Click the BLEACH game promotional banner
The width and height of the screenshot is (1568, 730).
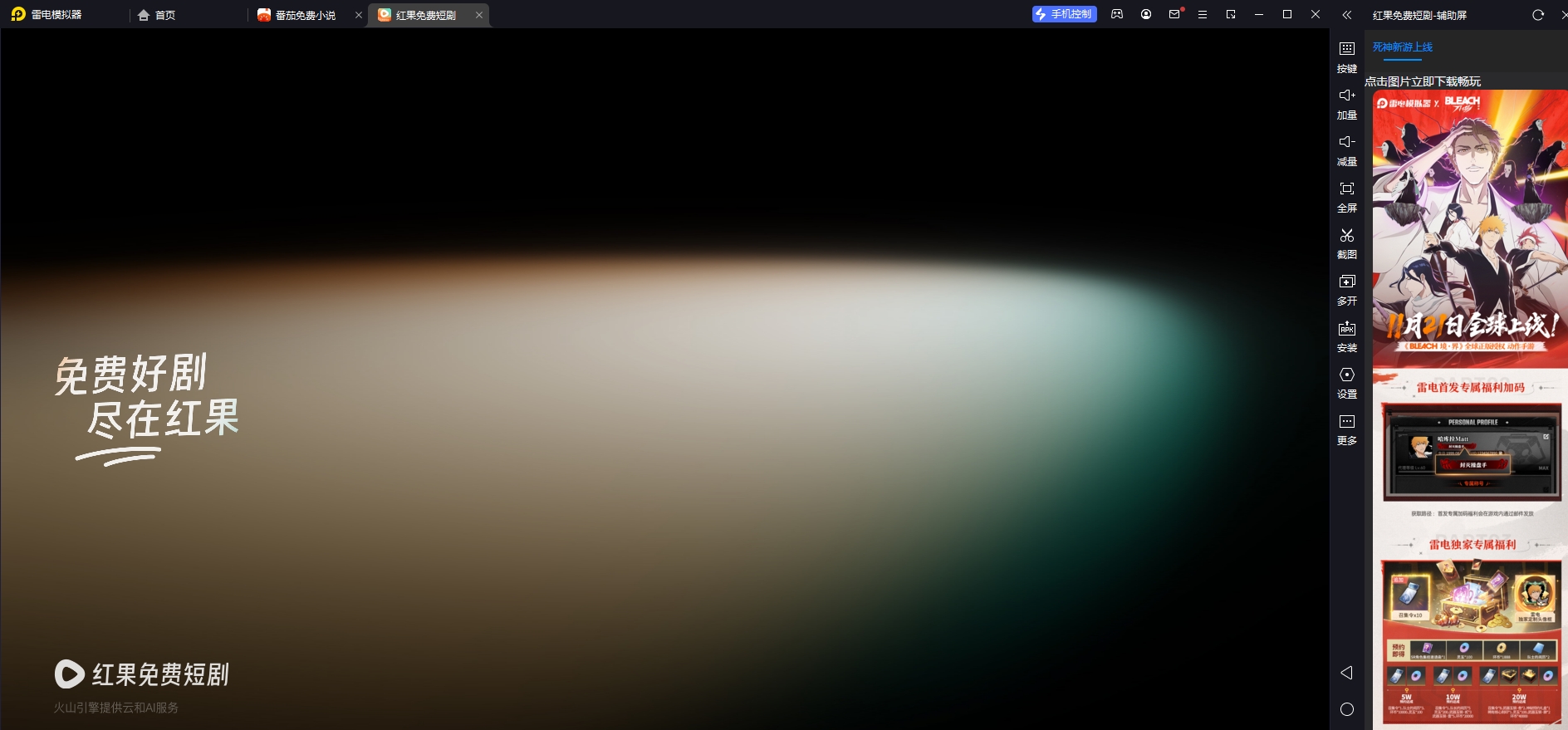[1469, 228]
